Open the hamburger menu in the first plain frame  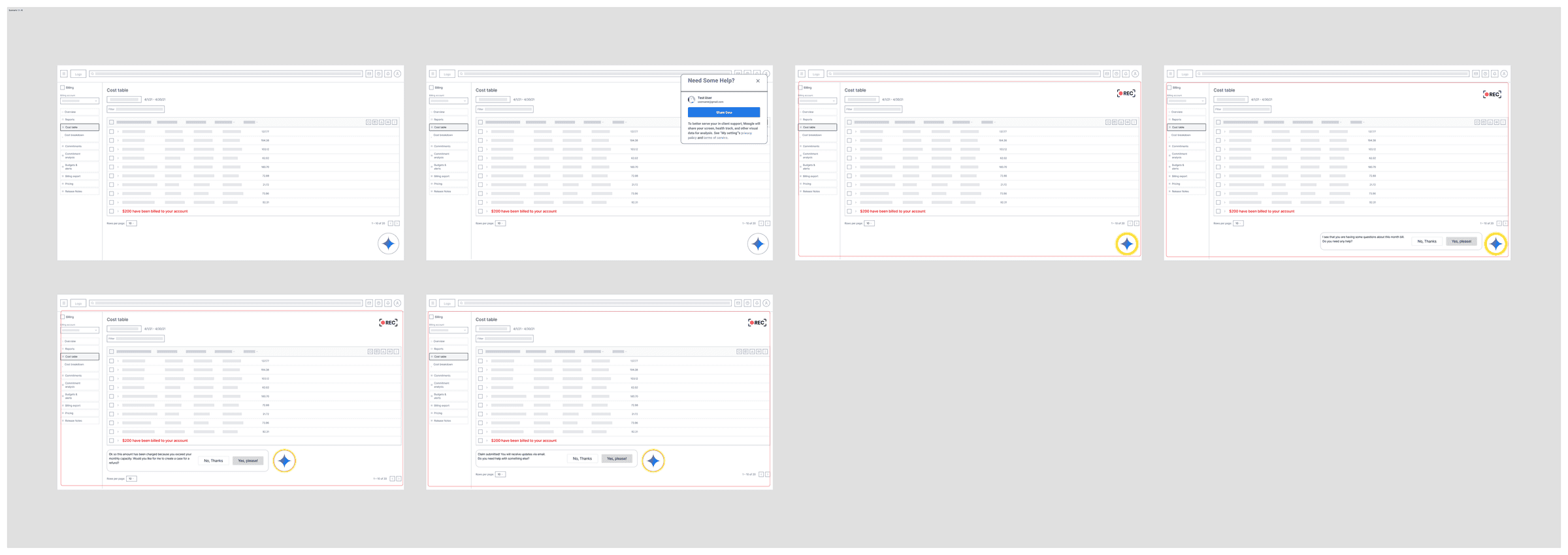pyautogui.click(x=64, y=74)
